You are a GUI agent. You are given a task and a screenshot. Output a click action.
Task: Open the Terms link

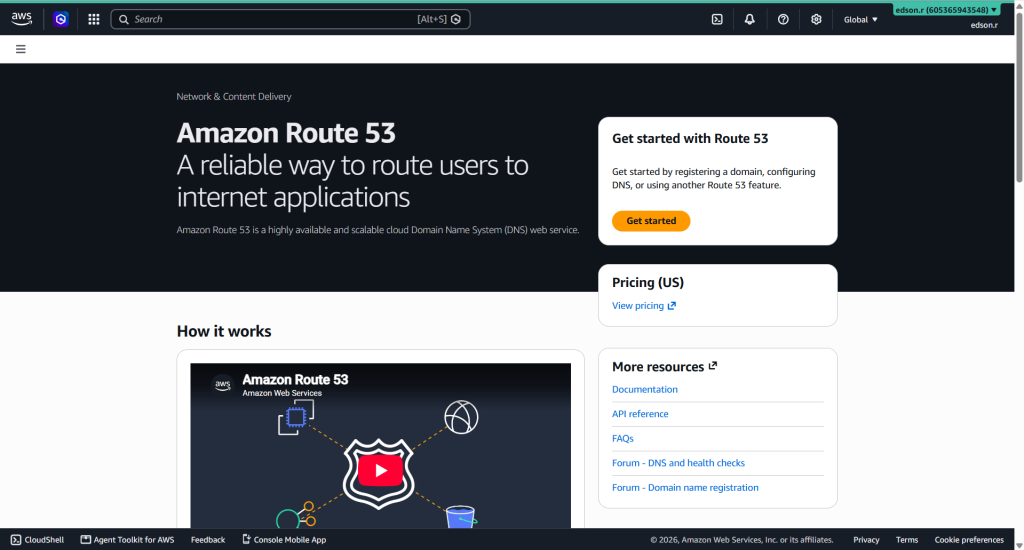(906, 540)
